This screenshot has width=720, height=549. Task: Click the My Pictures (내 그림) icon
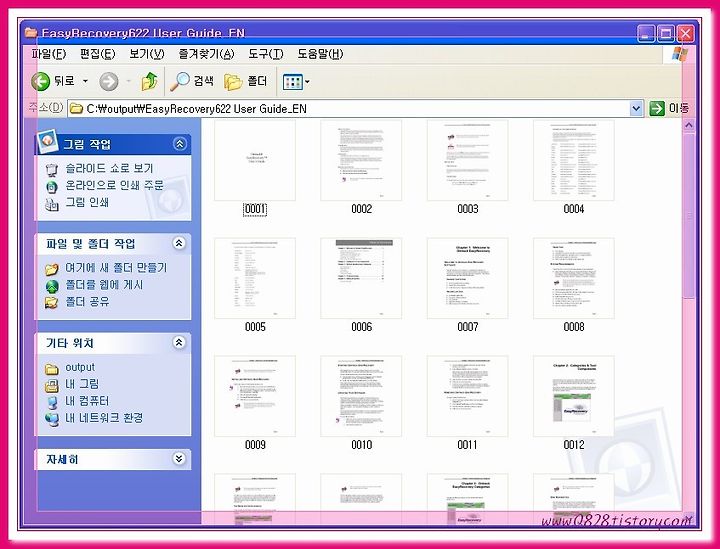(x=52, y=385)
